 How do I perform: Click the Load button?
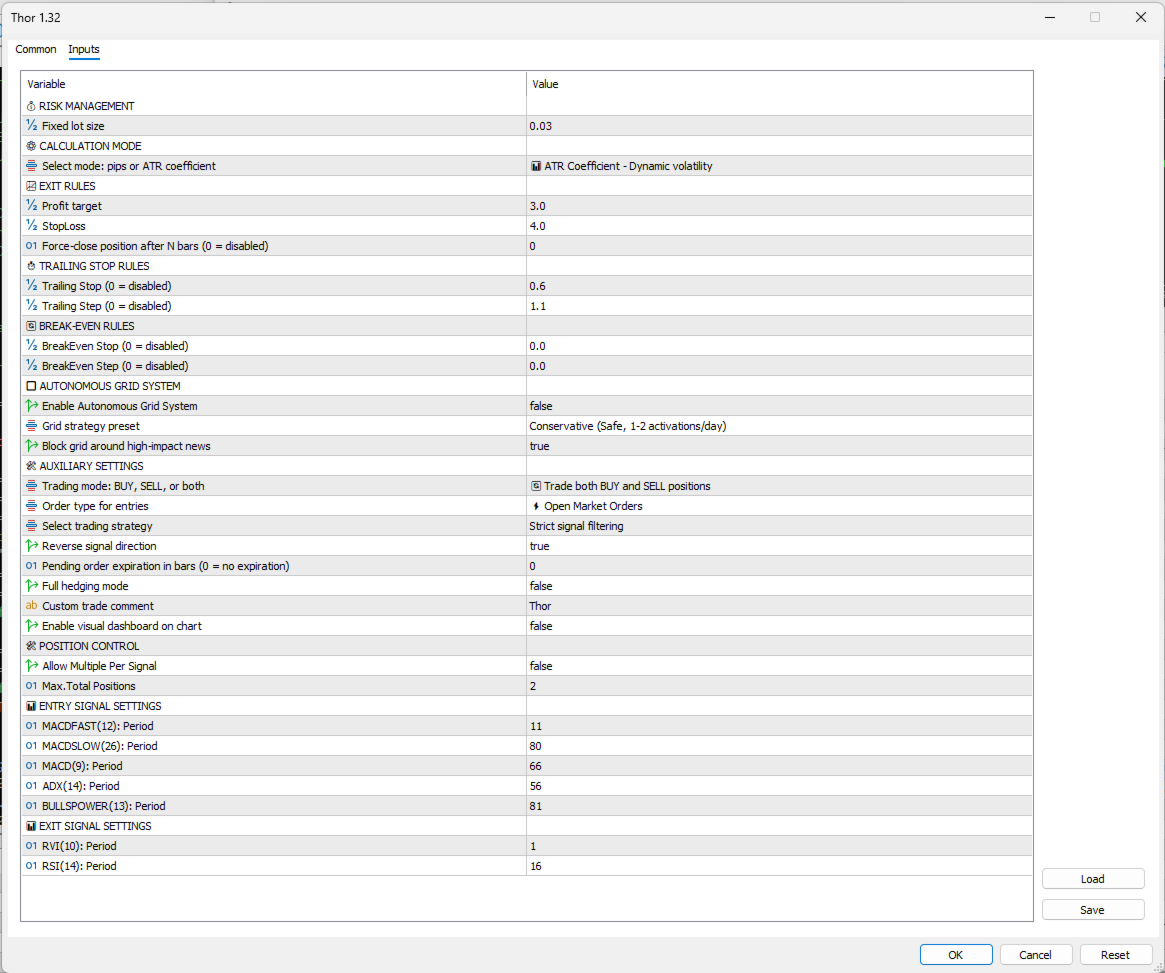pyautogui.click(x=1092, y=879)
